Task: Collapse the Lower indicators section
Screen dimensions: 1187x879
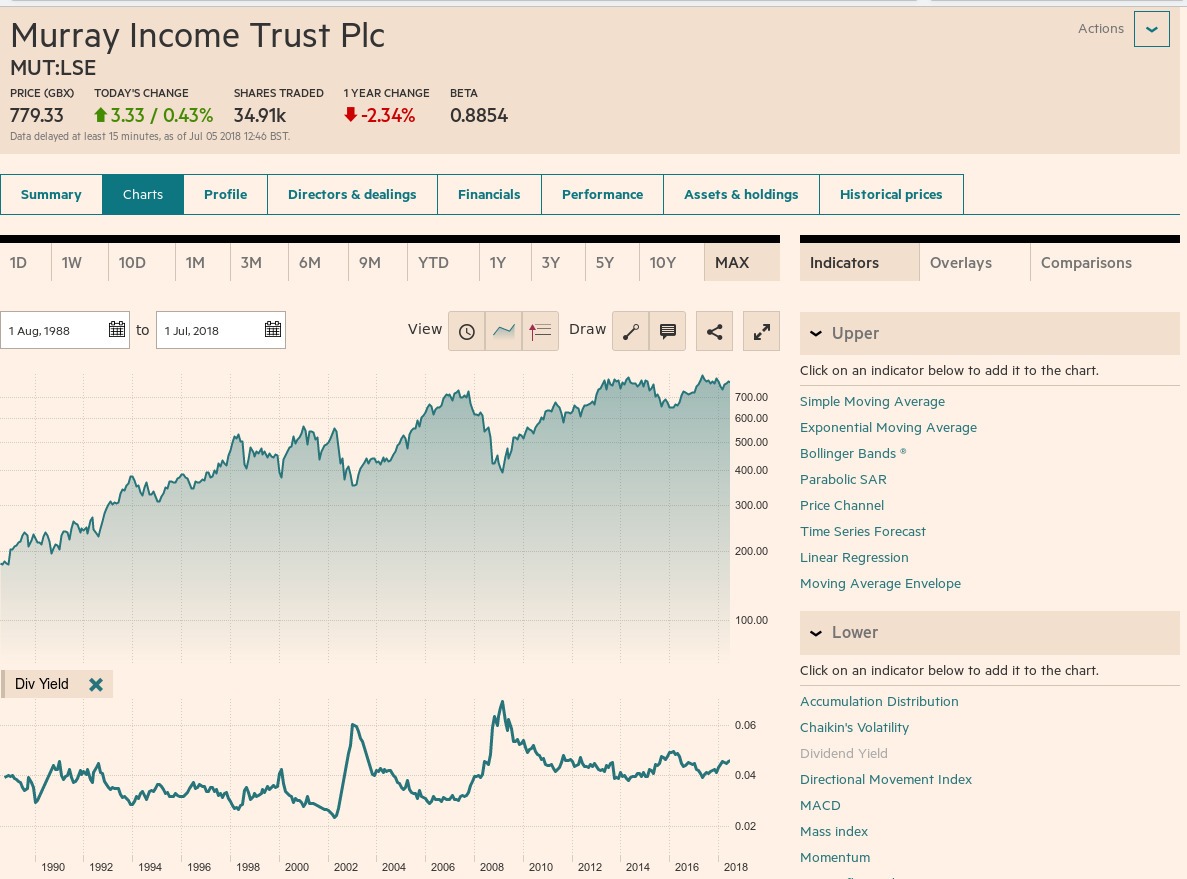Action: point(816,633)
